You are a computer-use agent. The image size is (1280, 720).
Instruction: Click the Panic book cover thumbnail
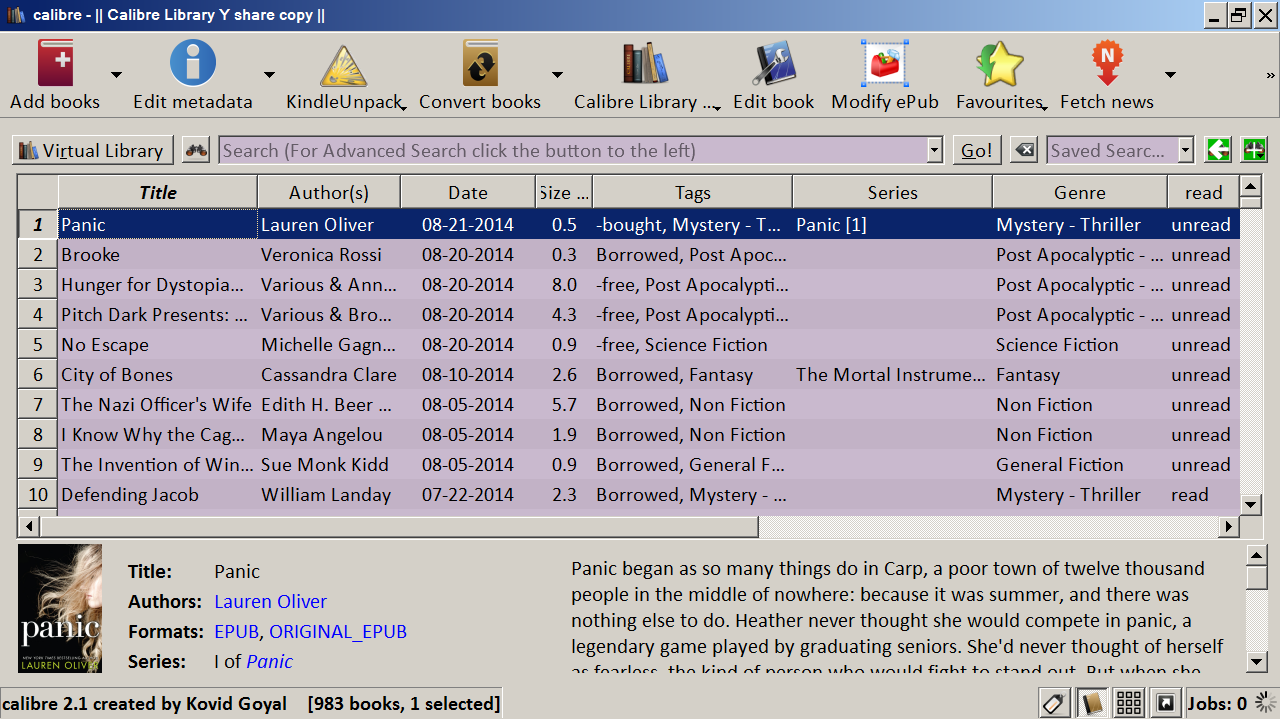[x=60, y=608]
